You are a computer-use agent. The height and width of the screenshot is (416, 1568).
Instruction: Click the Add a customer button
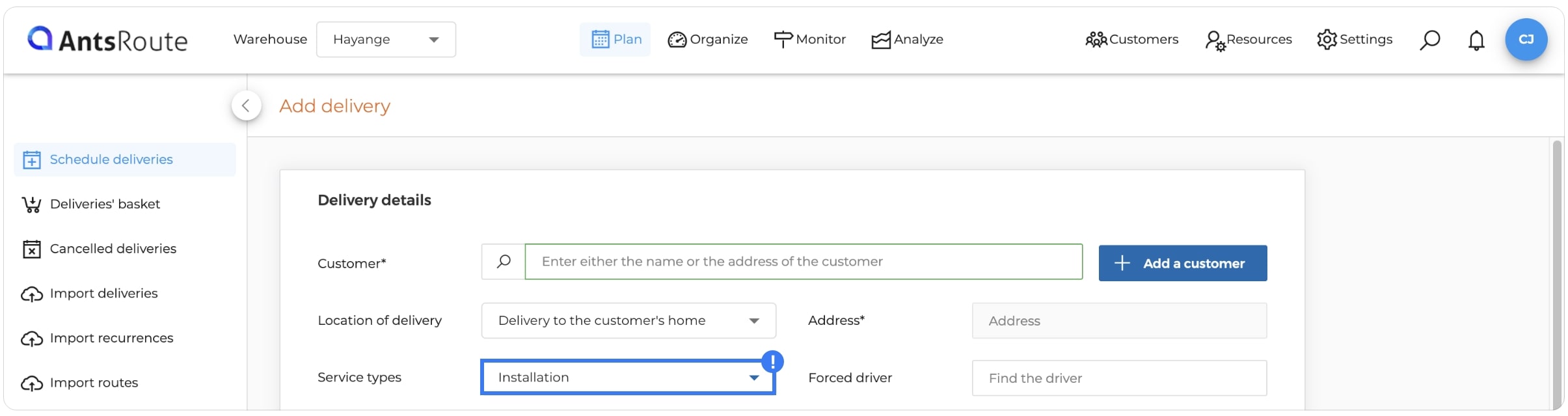[1183, 263]
